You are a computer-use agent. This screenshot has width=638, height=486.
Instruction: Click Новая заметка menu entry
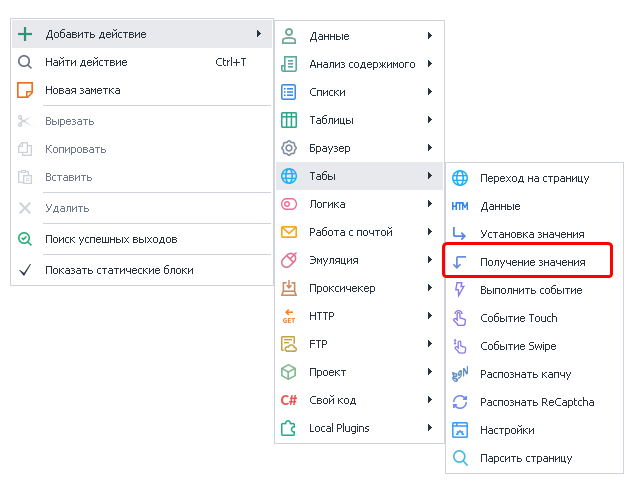(82, 90)
